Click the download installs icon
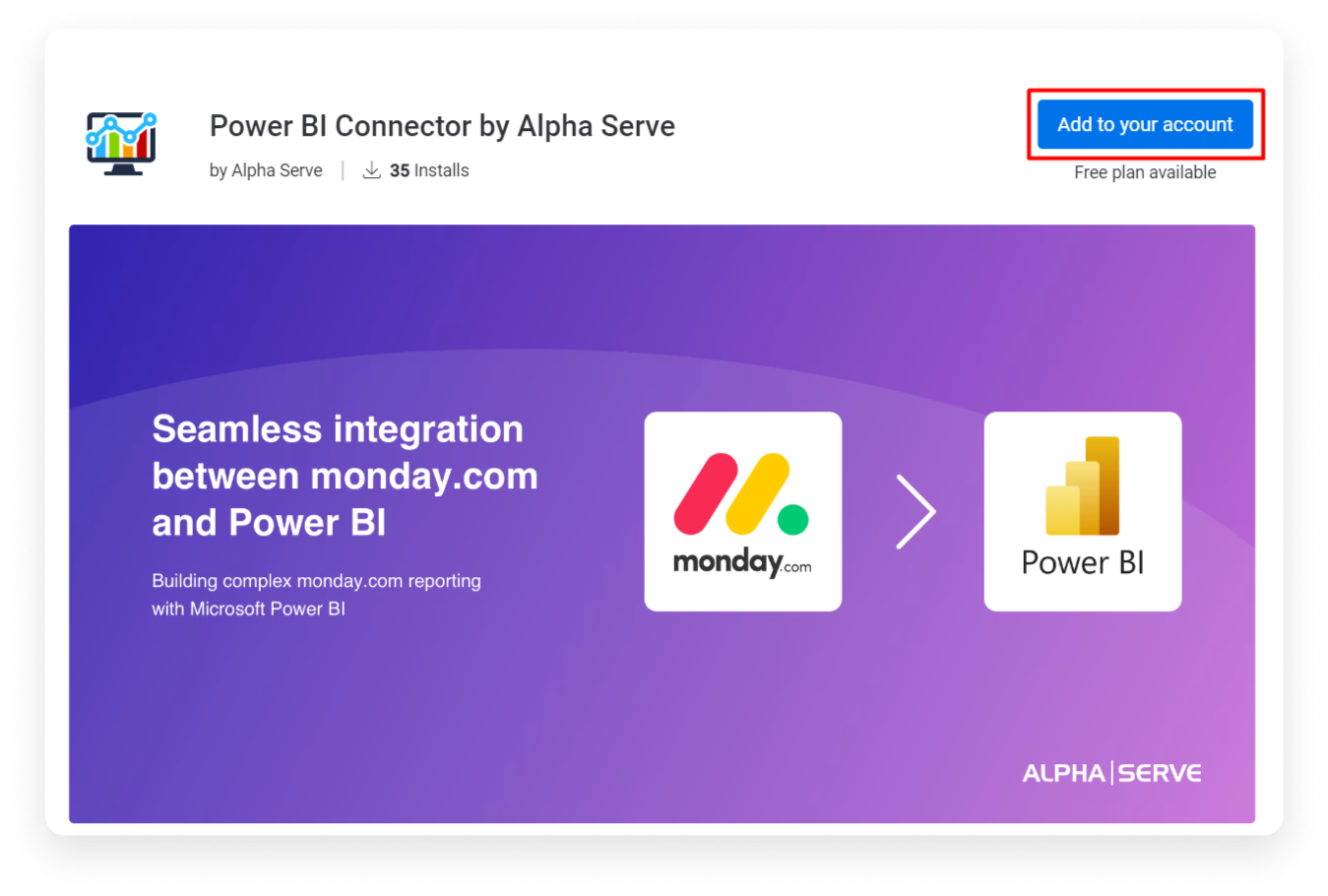This screenshot has width=1328, height=896. click(371, 169)
